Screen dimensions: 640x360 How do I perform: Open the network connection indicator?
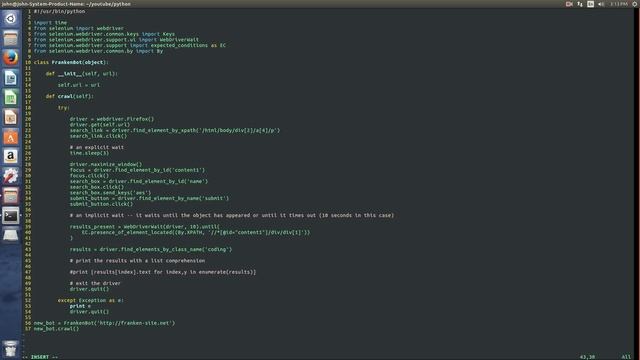(580, 4)
